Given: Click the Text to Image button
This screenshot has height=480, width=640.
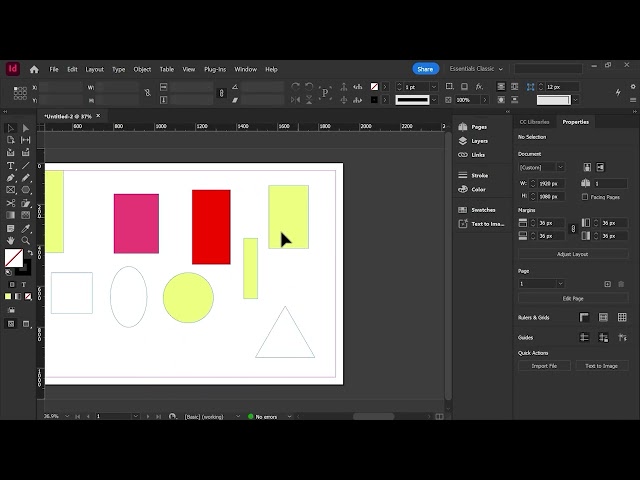Looking at the screenshot, I should pos(601,366).
